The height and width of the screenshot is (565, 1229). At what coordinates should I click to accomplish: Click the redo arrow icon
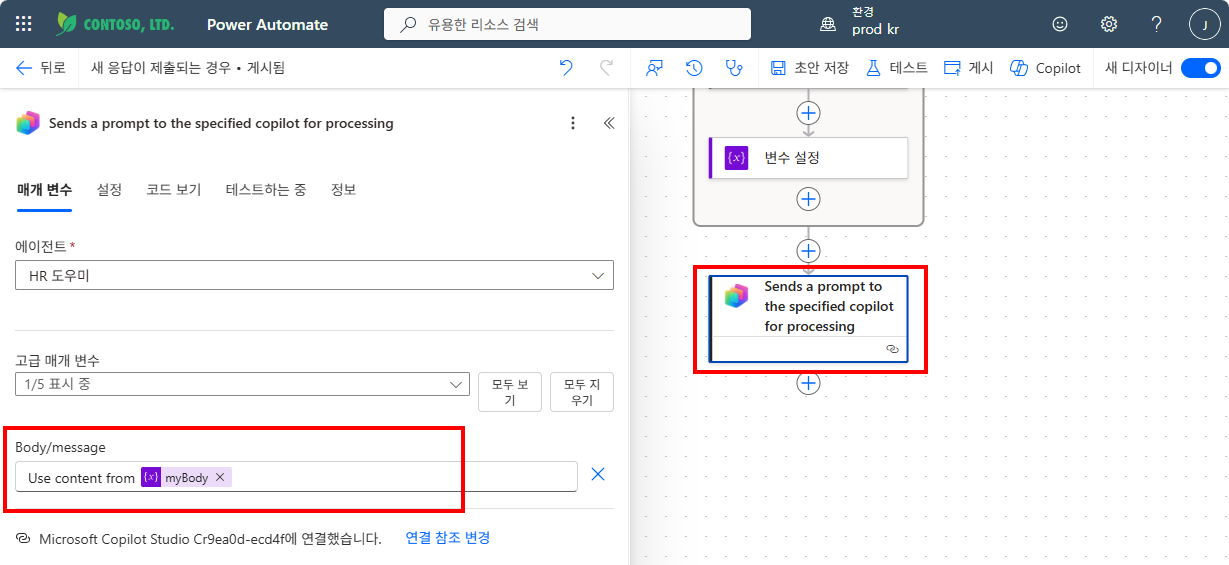(x=606, y=68)
